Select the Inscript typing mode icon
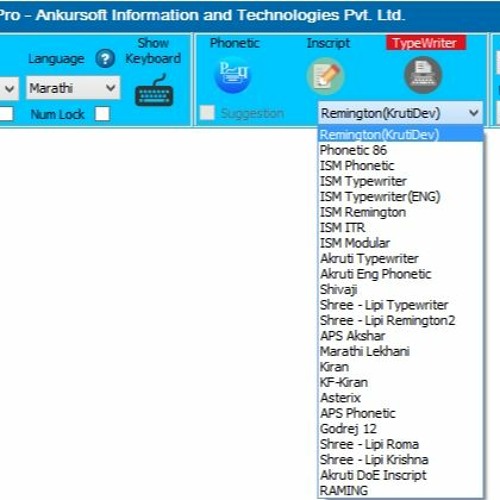 325,76
